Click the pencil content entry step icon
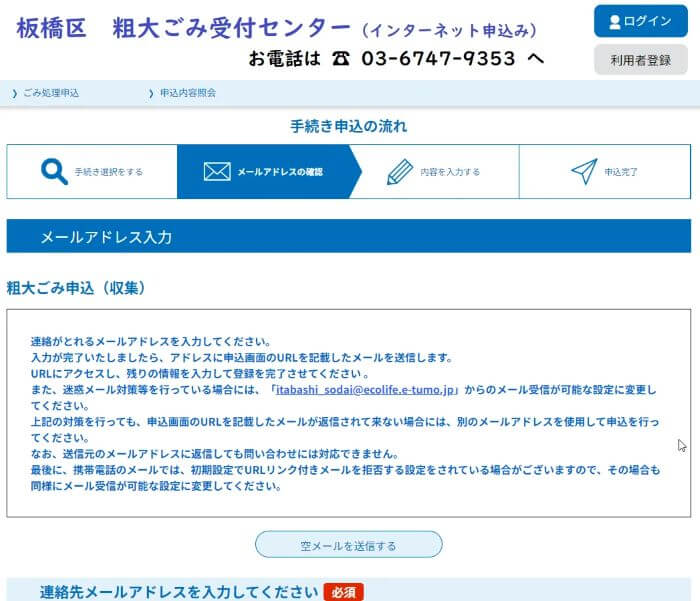This screenshot has height=601, width=700. [400, 171]
